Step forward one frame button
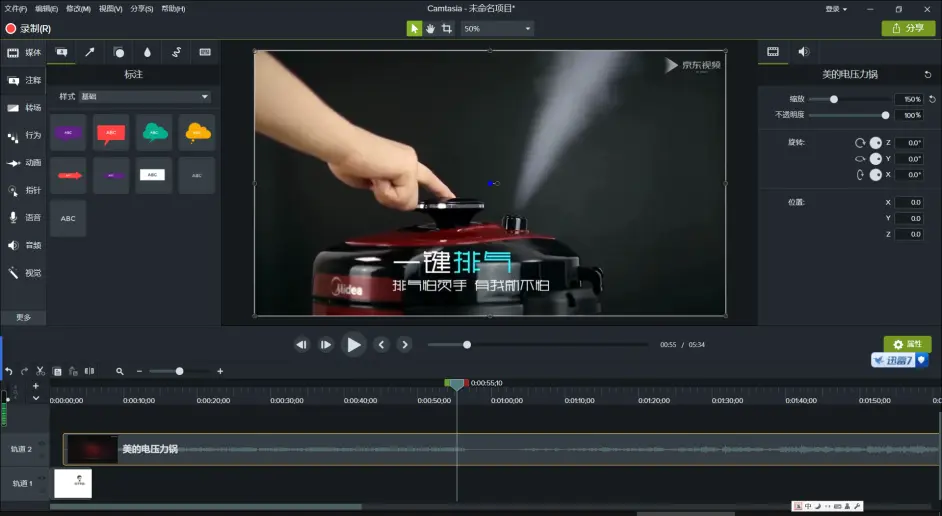 (x=326, y=345)
